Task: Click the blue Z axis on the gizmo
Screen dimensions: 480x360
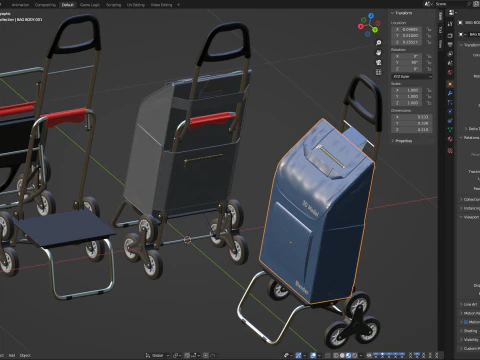Action: (x=371, y=15)
